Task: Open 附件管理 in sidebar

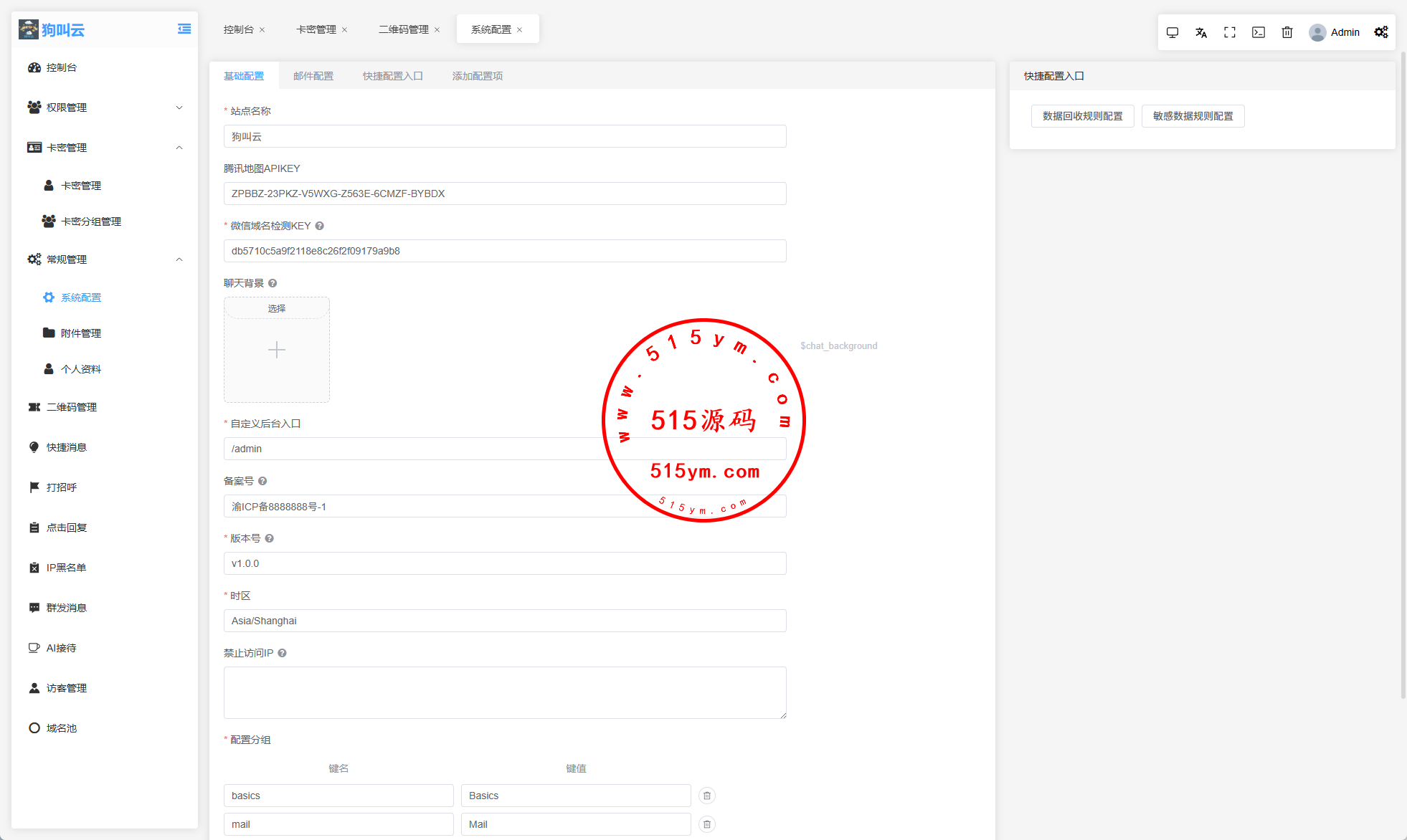Action: click(81, 333)
